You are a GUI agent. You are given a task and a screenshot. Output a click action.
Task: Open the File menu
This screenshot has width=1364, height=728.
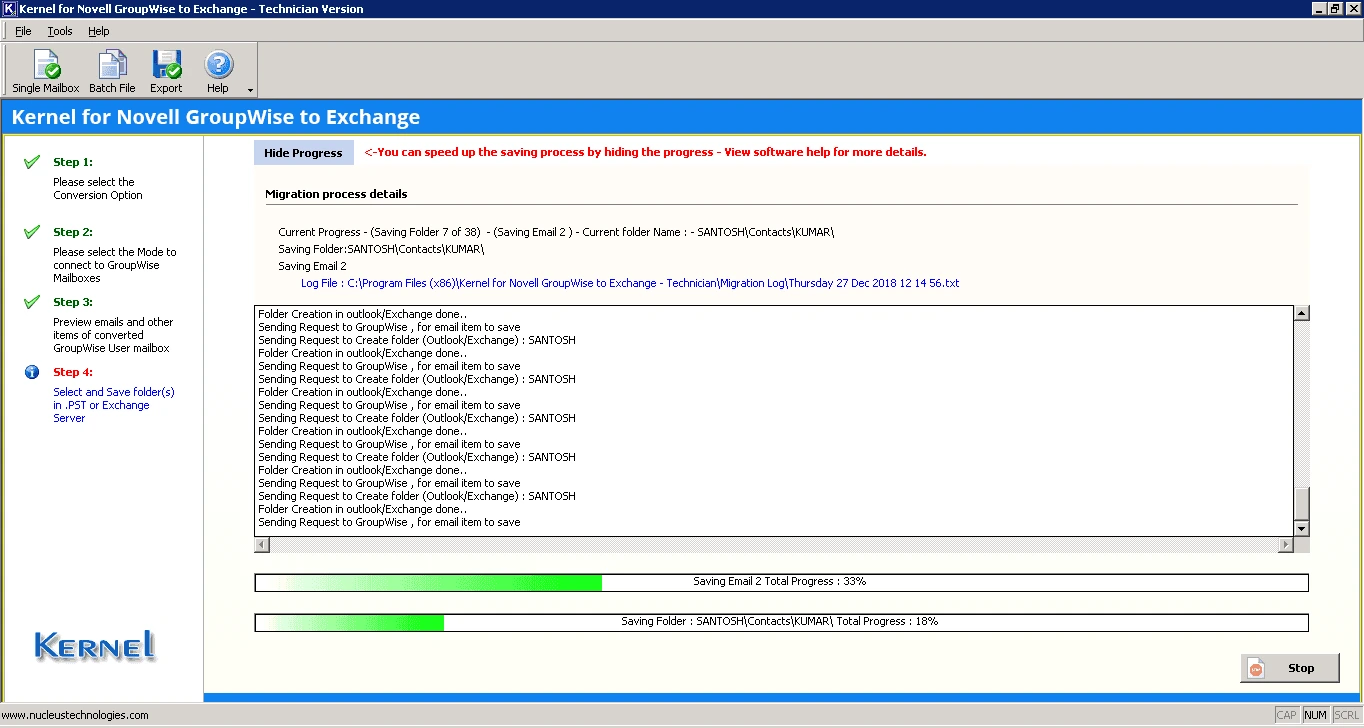click(x=23, y=31)
